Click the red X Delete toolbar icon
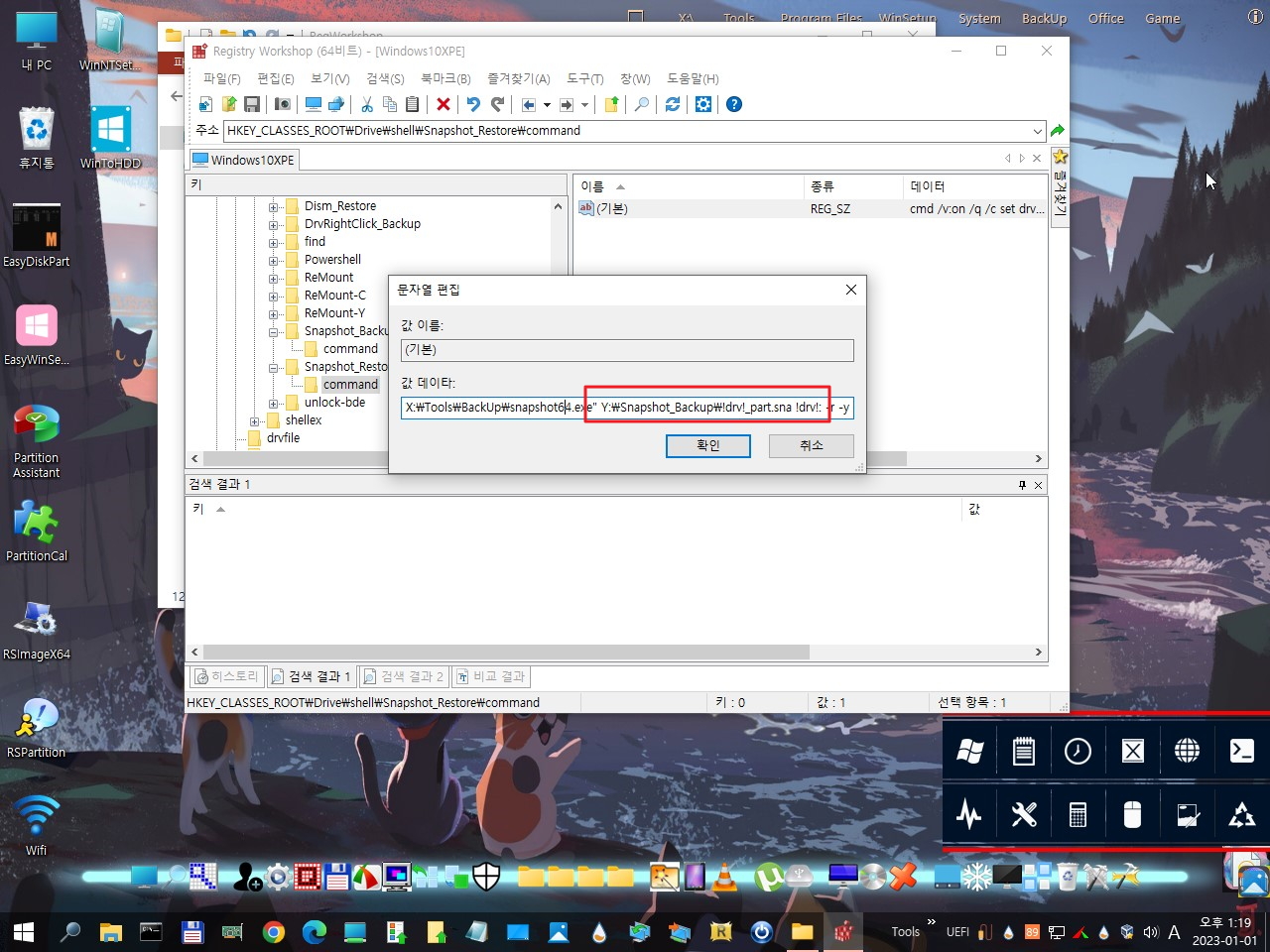The width and height of the screenshot is (1270, 952). 444,104
